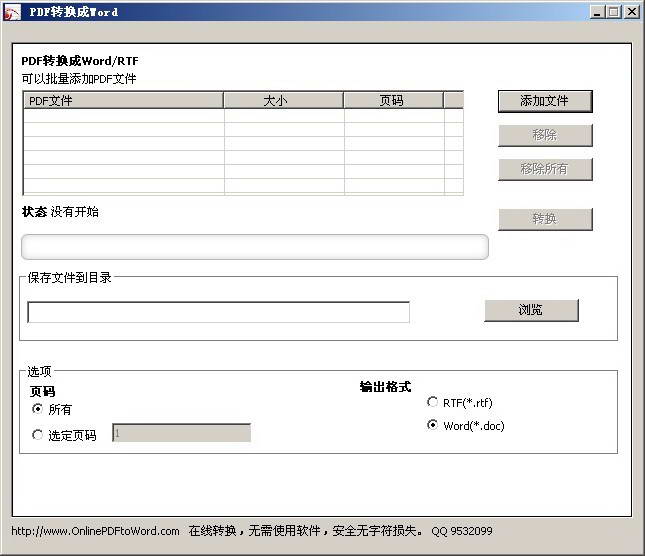Screen dimensions: 645x556
Task: Choose RTF(*.rtf) output format
Action: [432, 402]
